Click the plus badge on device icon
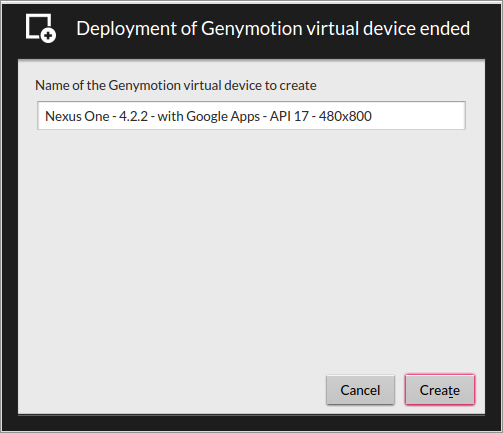 48,35
